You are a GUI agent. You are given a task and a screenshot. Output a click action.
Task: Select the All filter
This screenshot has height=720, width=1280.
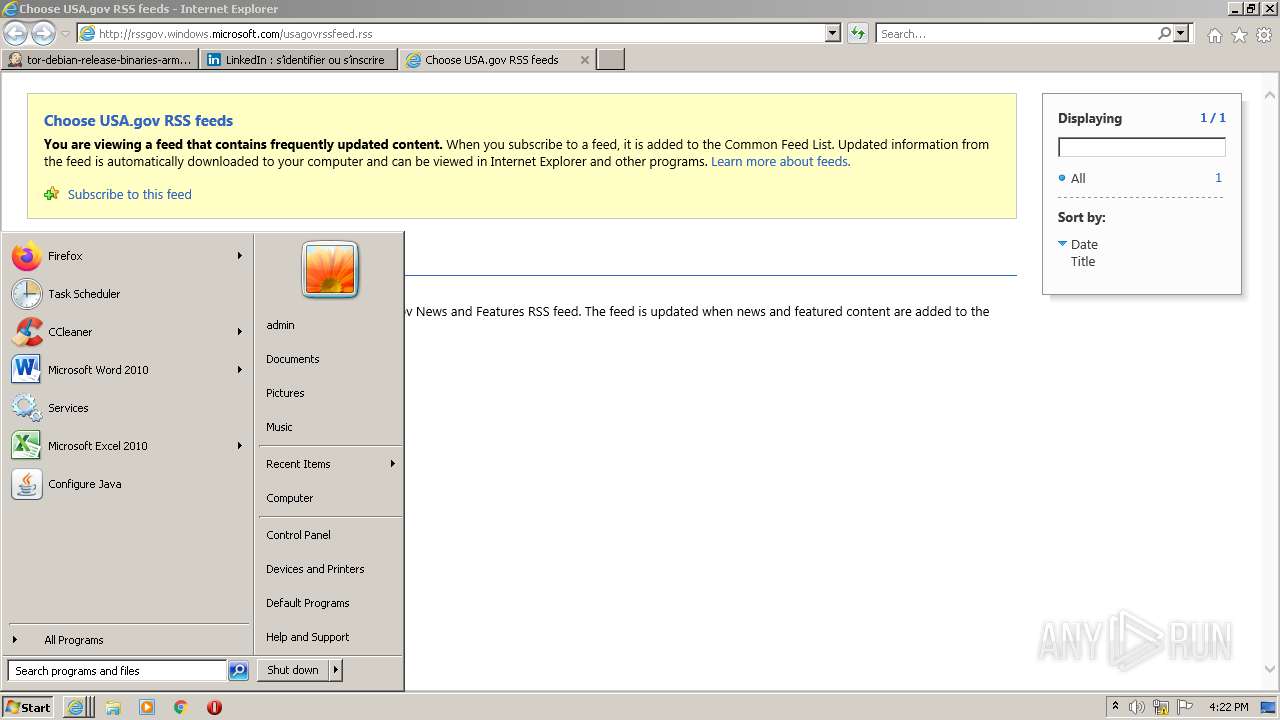pyautogui.click(x=1078, y=178)
